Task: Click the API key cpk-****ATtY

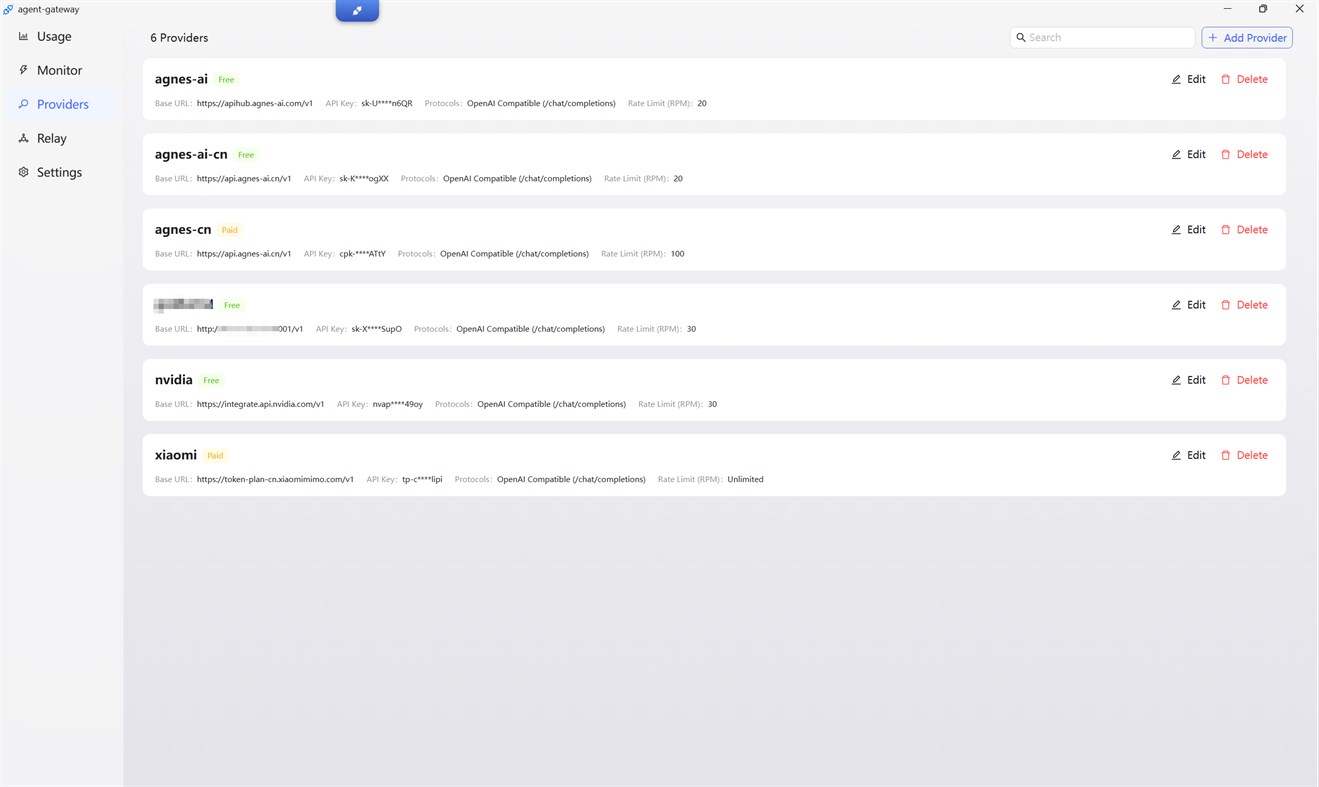Action: [363, 254]
